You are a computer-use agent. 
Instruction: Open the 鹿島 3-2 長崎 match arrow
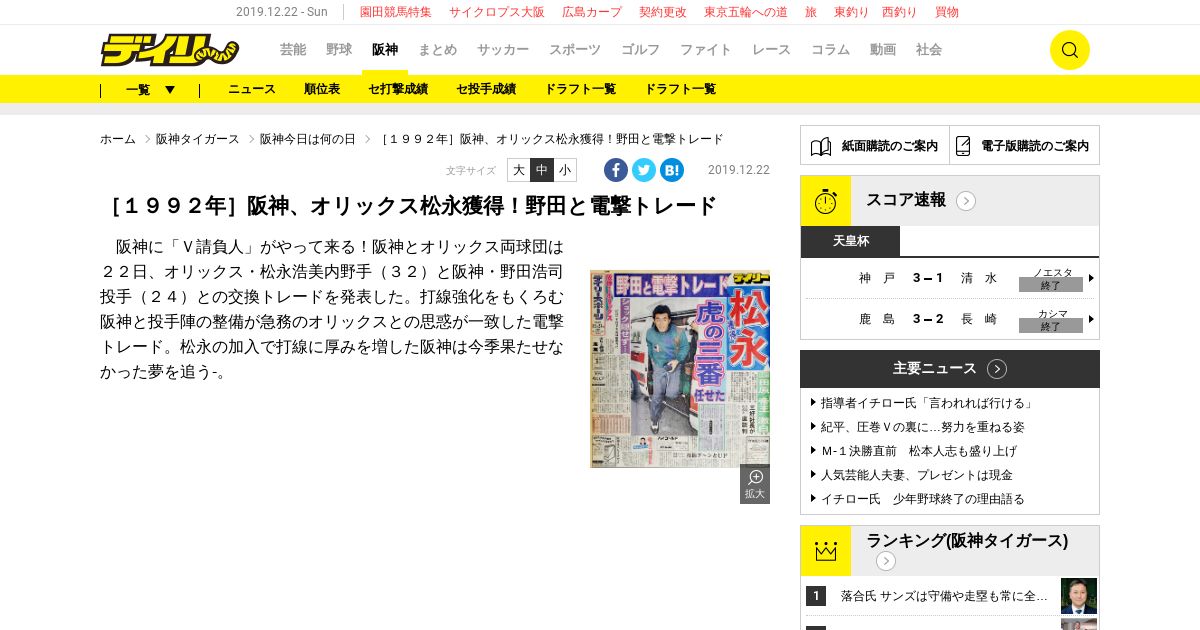[1091, 319]
